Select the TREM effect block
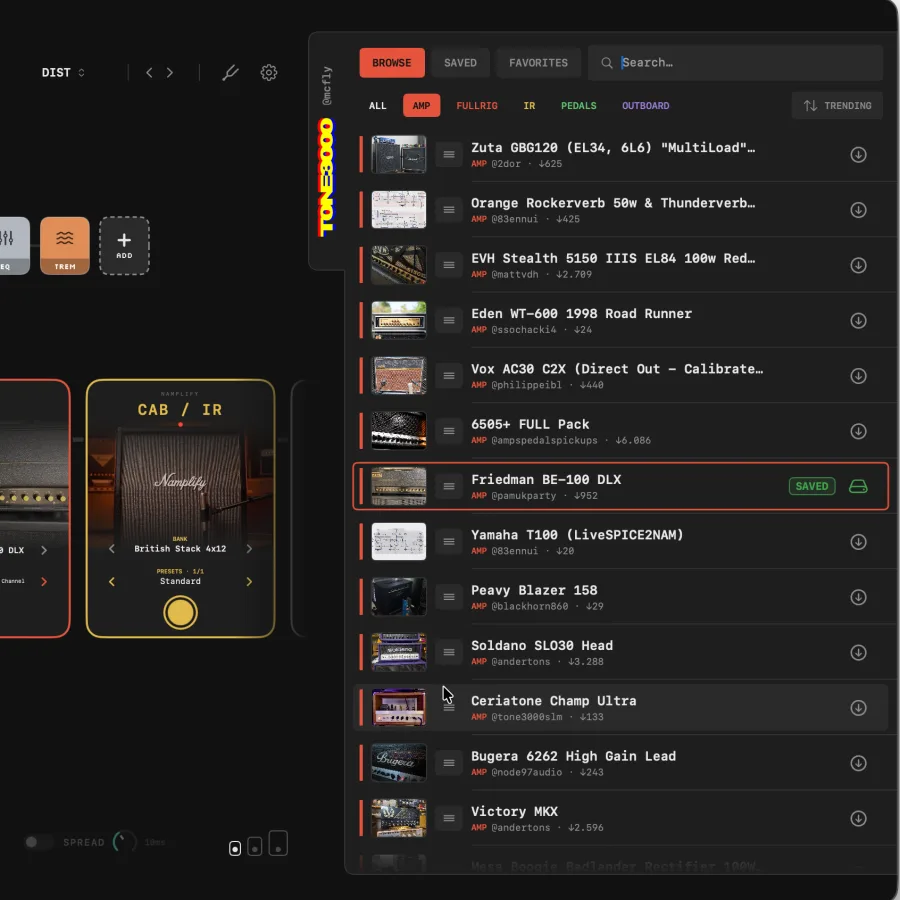 pos(65,246)
